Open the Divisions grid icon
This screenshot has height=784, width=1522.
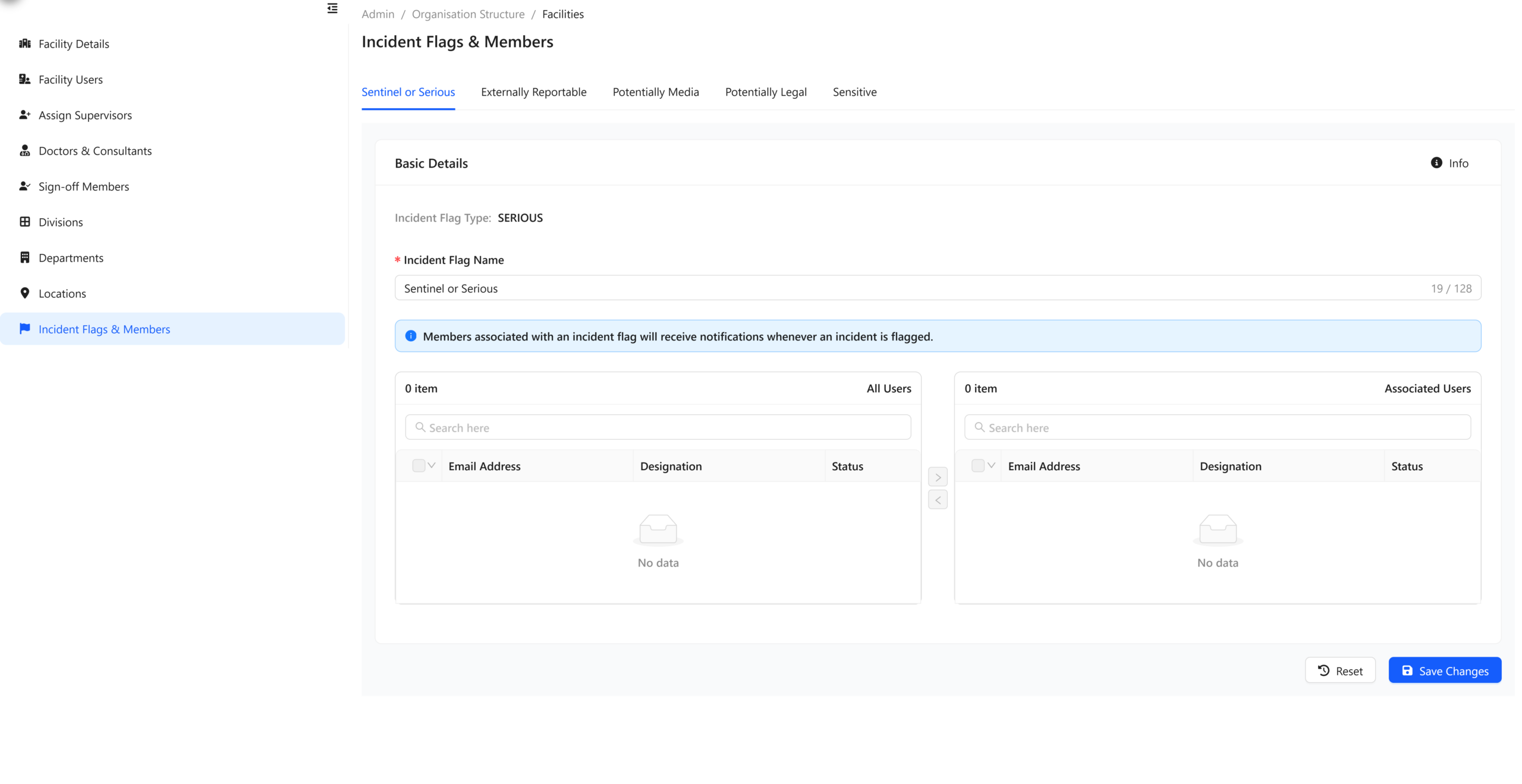click(x=24, y=222)
